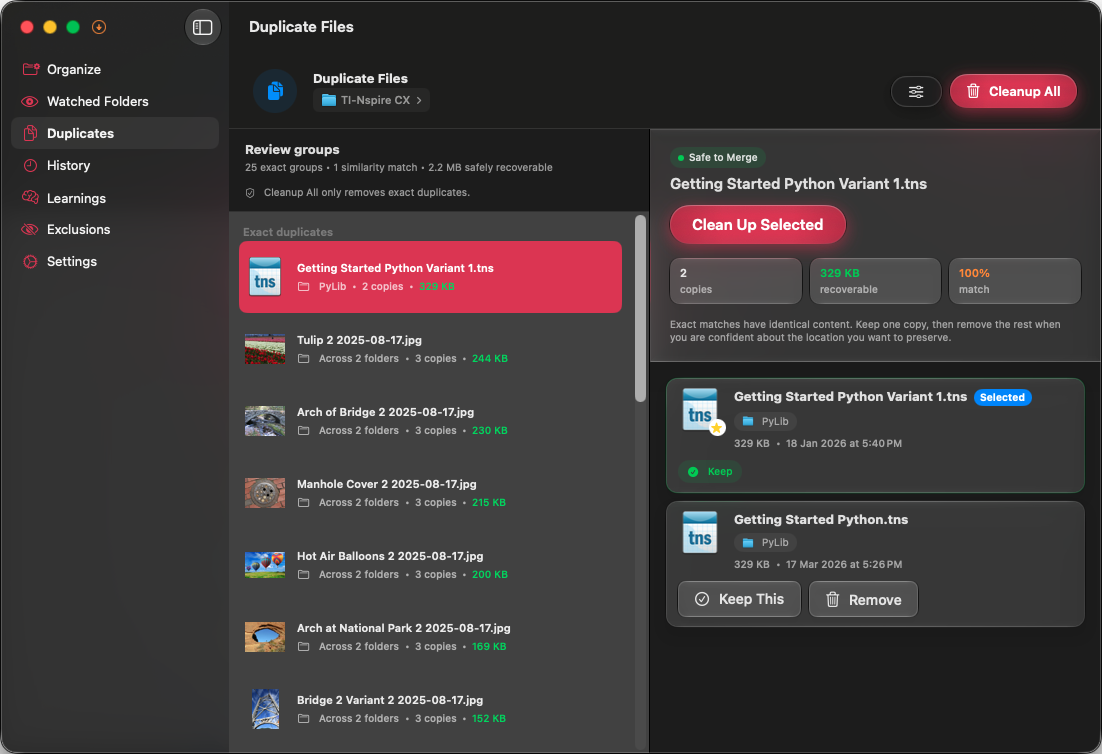The height and width of the screenshot is (754, 1102).
Task: Open the Organize section
Action: tap(115, 70)
